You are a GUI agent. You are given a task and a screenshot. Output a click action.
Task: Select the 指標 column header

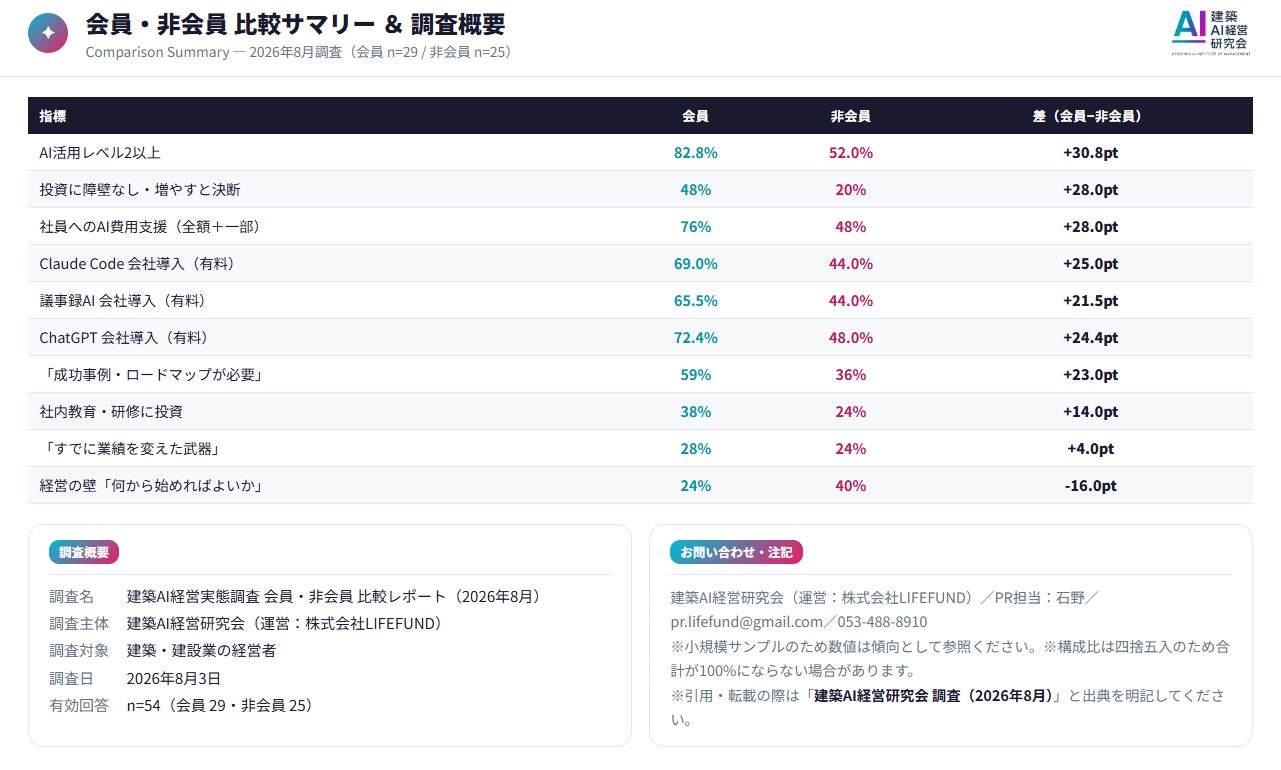click(53, 116)
